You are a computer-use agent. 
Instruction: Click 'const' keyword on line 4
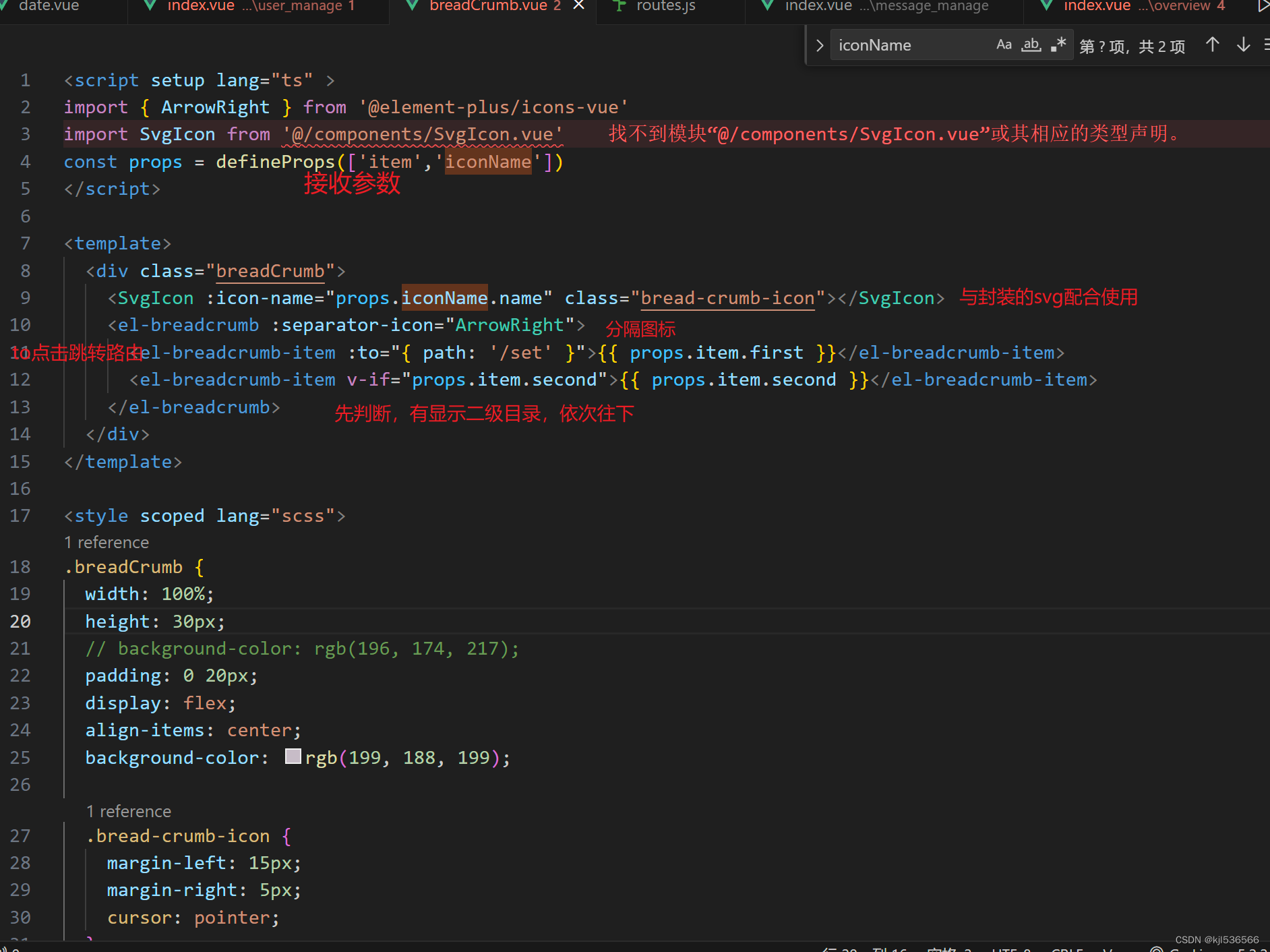click(x=90, y=162)
